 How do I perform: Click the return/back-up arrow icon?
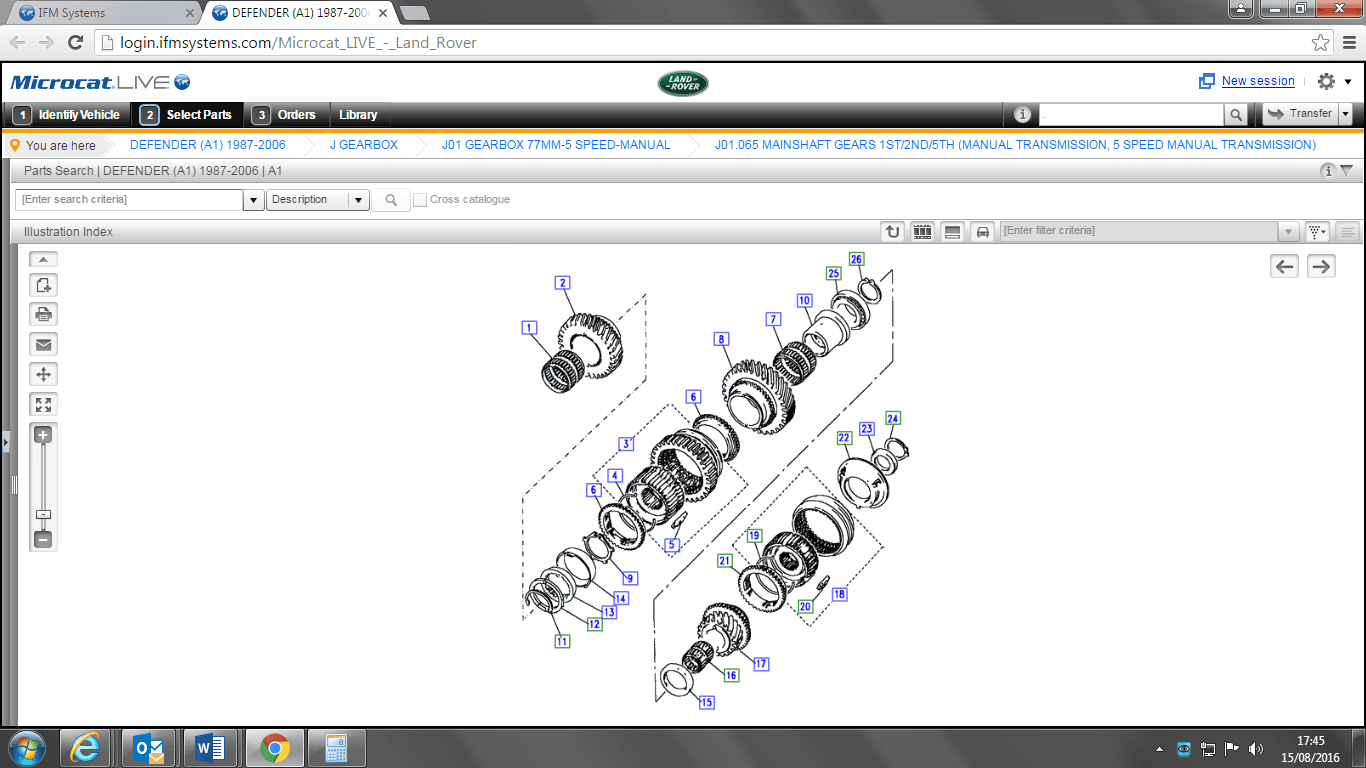(x=892, y=231)
